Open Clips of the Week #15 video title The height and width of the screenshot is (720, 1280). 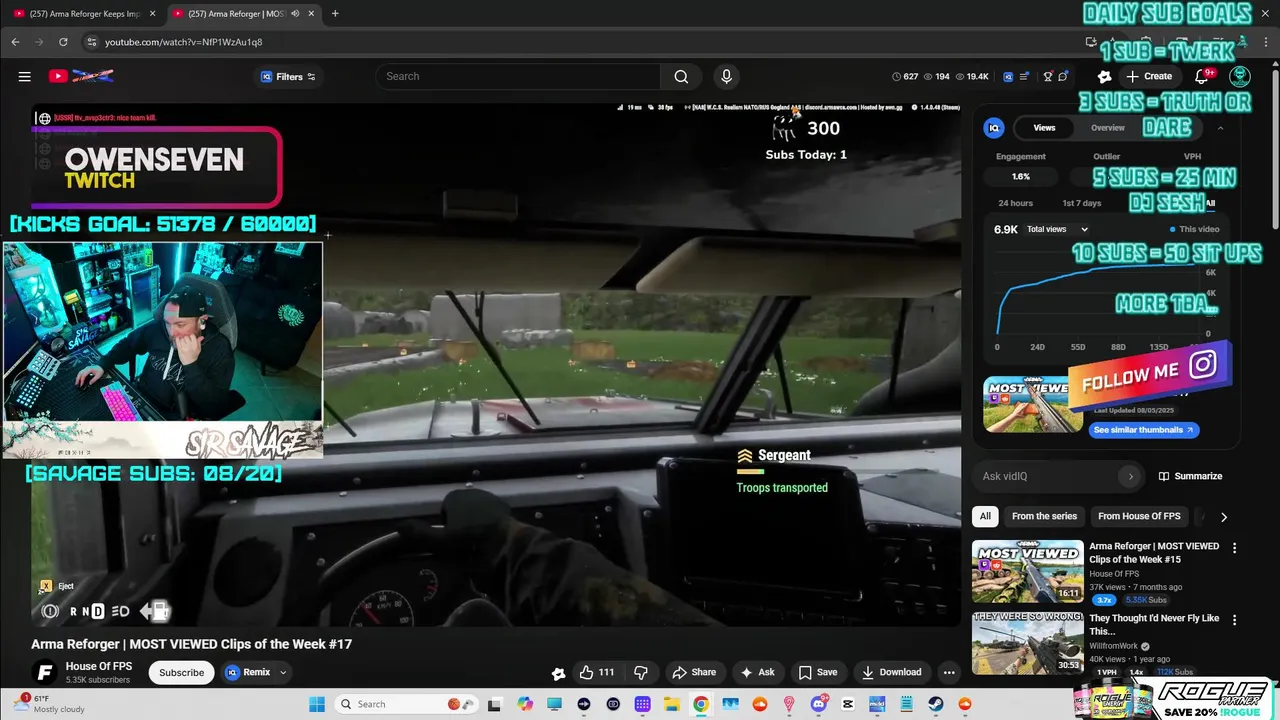[x=1154, y=553]
